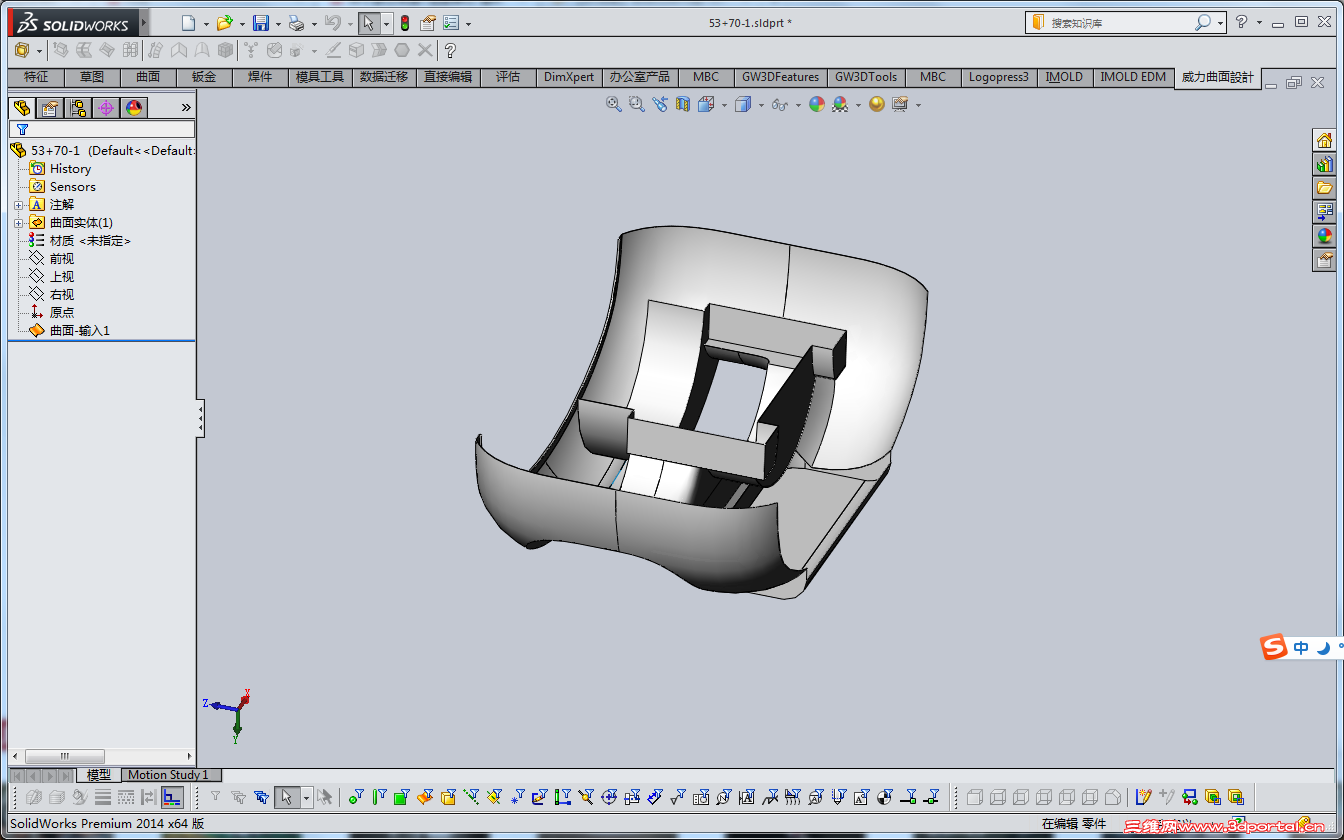Image resolution: width=1344 pixels, height=840 pixels.
Task: Click the Sogou input method logo
Action: point(1273,647)
